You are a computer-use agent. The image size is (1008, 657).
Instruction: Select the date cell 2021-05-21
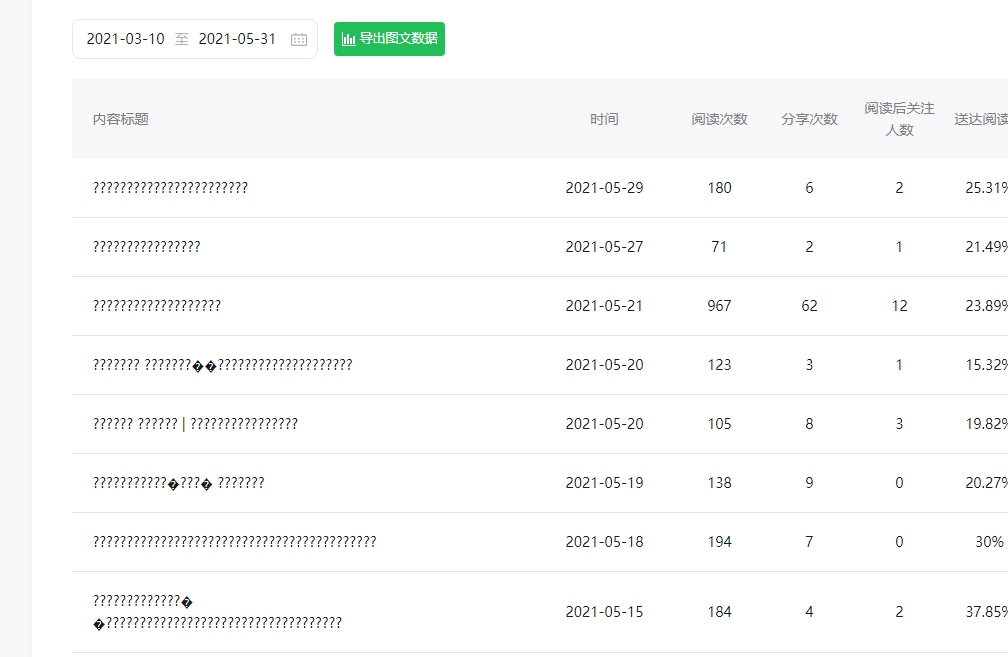pyautogui.click(x=604, y=306)
